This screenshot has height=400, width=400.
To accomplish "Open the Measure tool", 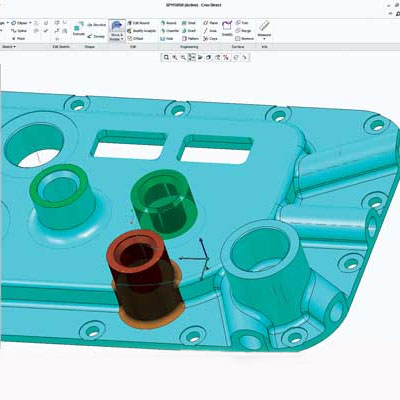I will 264,28.
